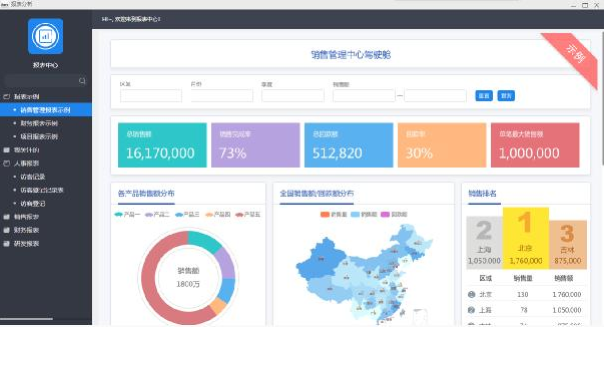Toggle 产品五 legend marker in donut chart

point(239,214)
